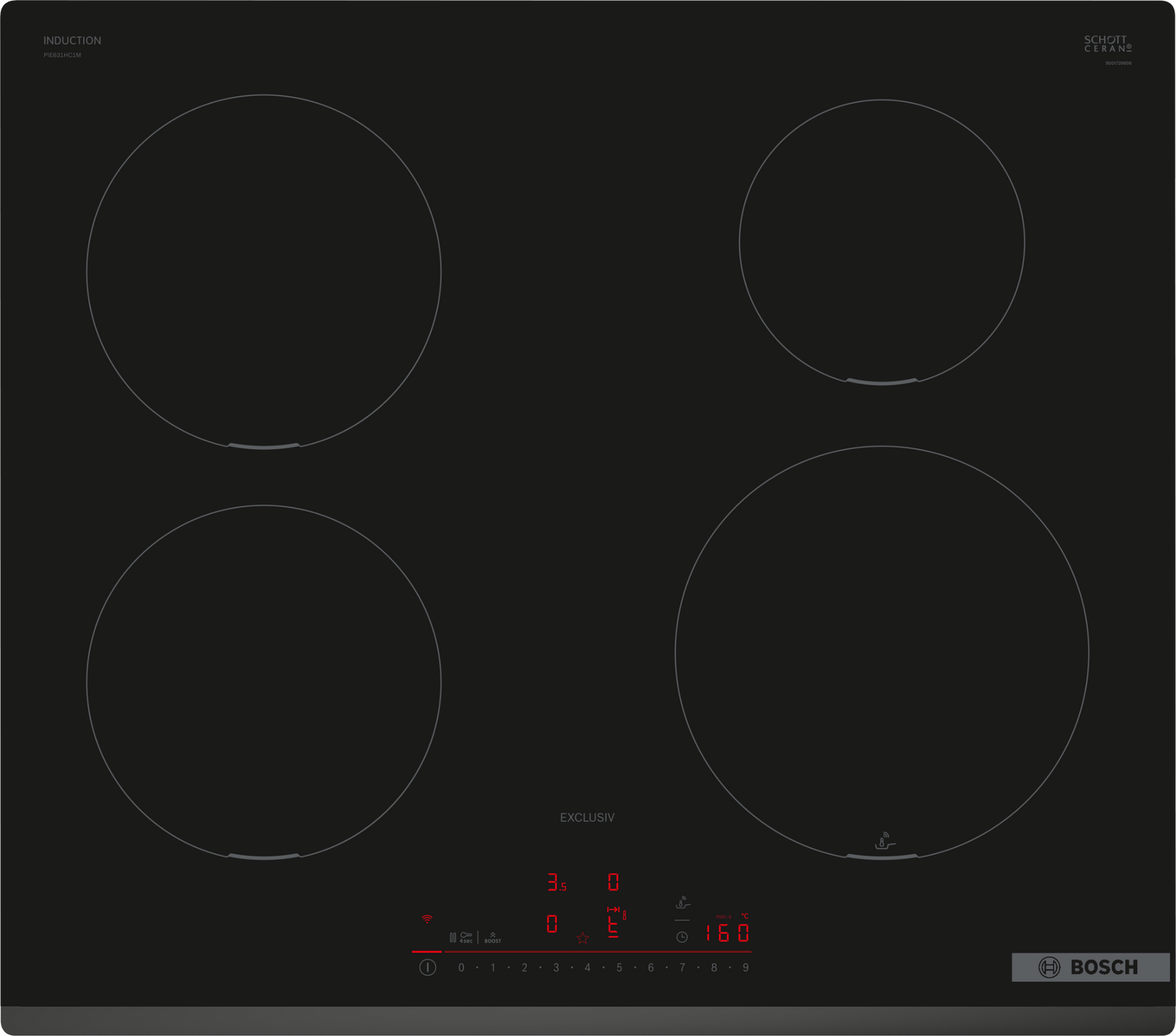Set power level to 9 on slider

tap(746, 968)
